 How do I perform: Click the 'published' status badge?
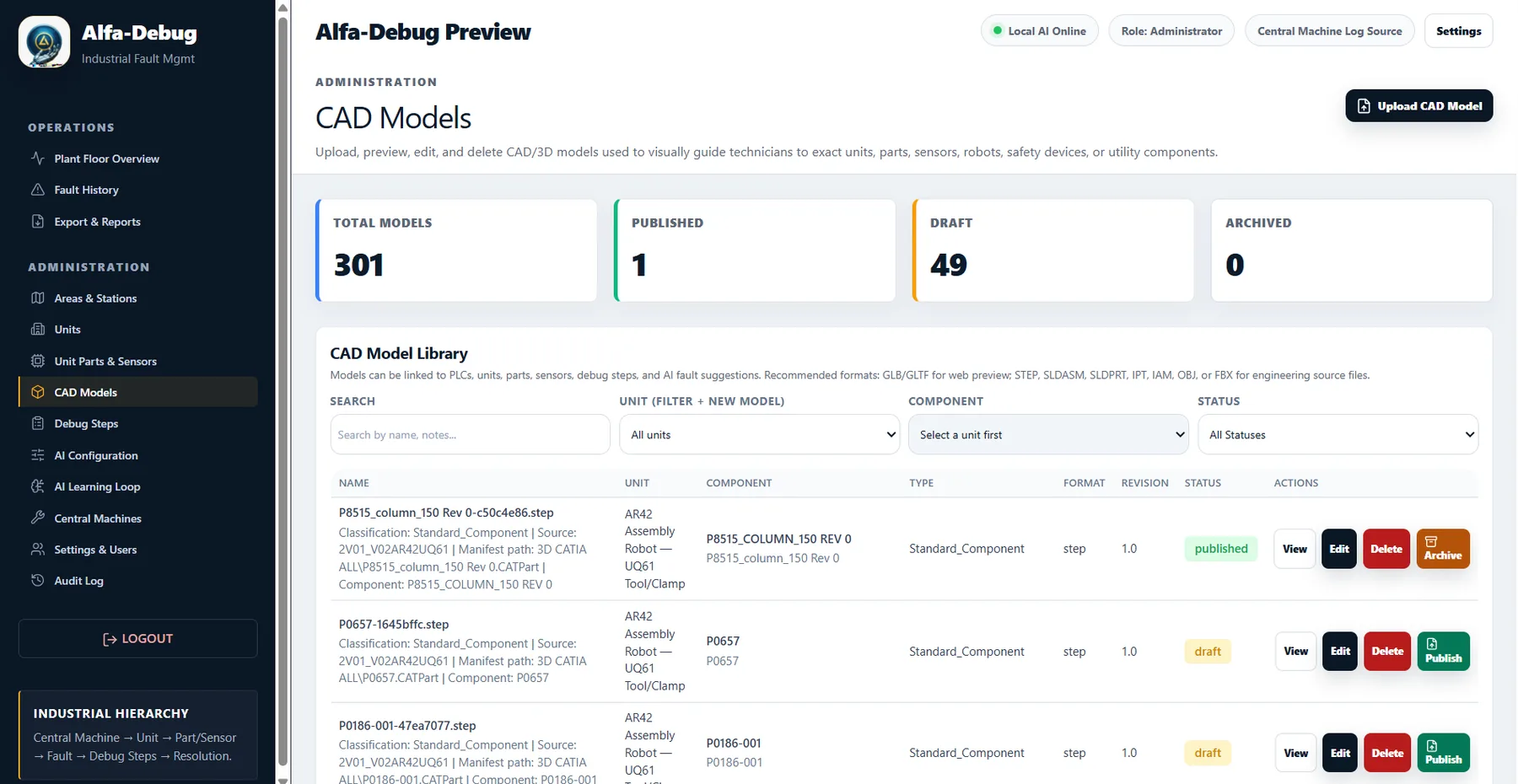point(1221,549)
